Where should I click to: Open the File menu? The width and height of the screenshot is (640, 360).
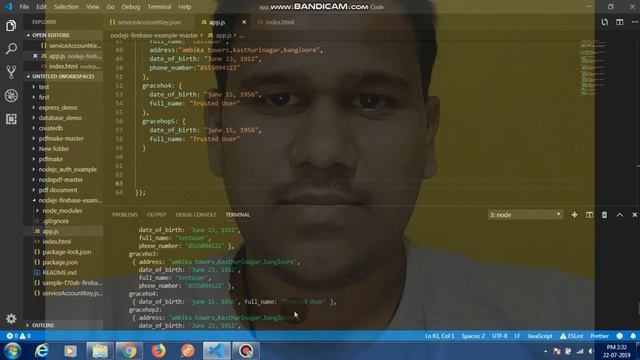click(24, 7)
